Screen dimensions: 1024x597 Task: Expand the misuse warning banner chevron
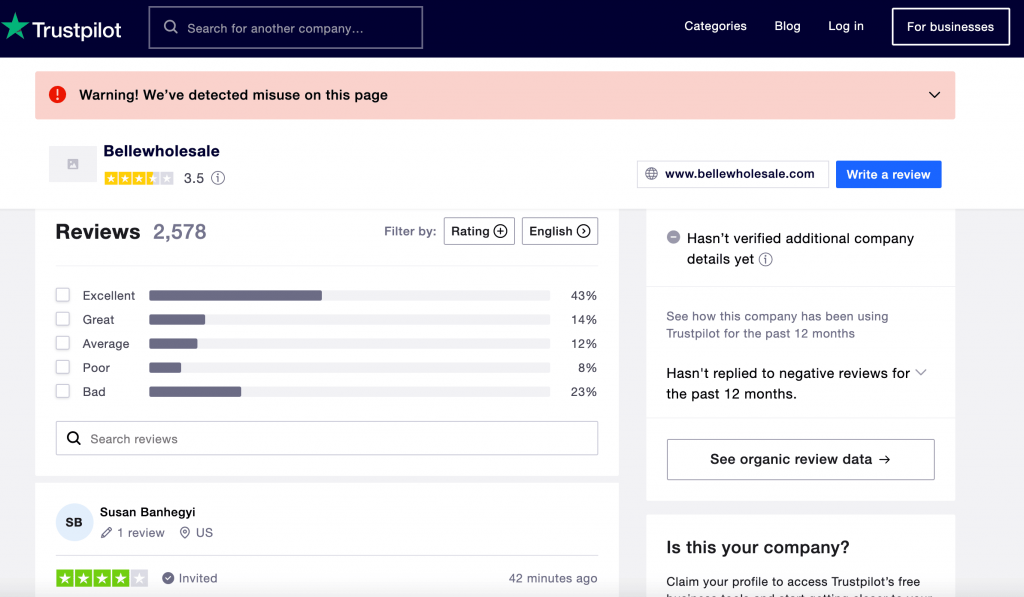934,95
